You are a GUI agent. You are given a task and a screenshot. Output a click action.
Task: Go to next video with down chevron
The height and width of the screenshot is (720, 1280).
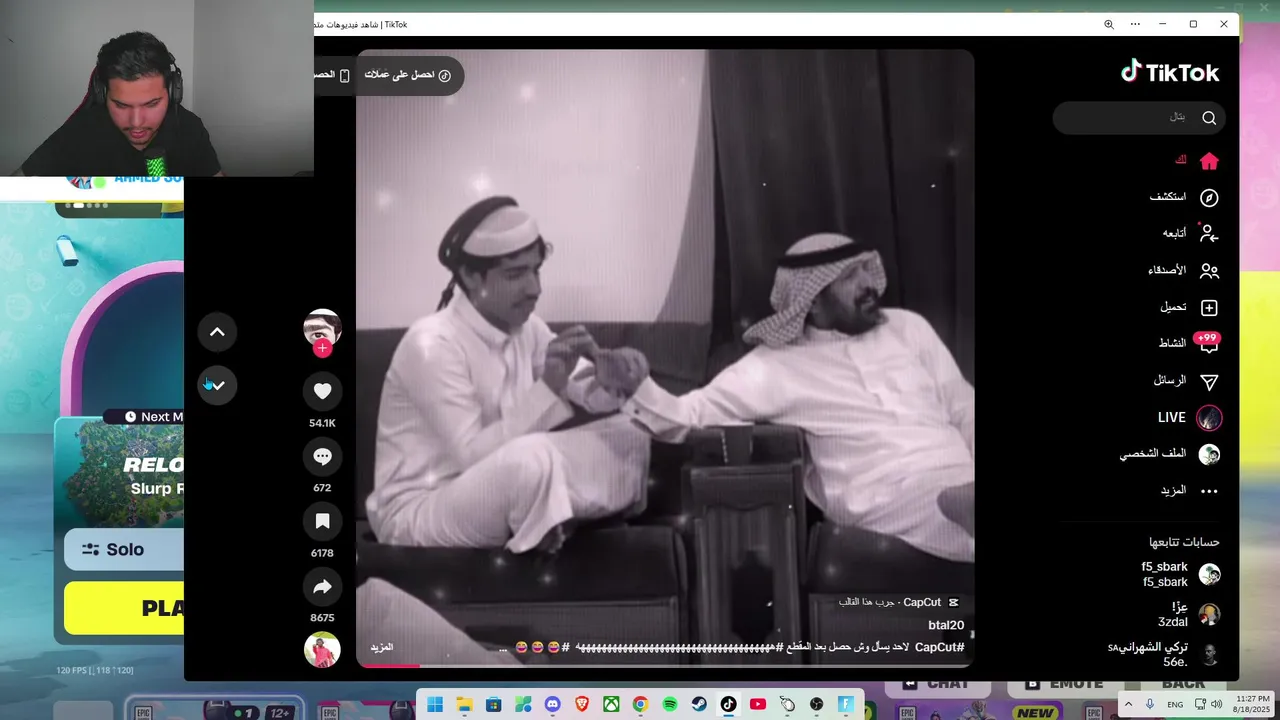pyautogui.click(x=217, y=385)
